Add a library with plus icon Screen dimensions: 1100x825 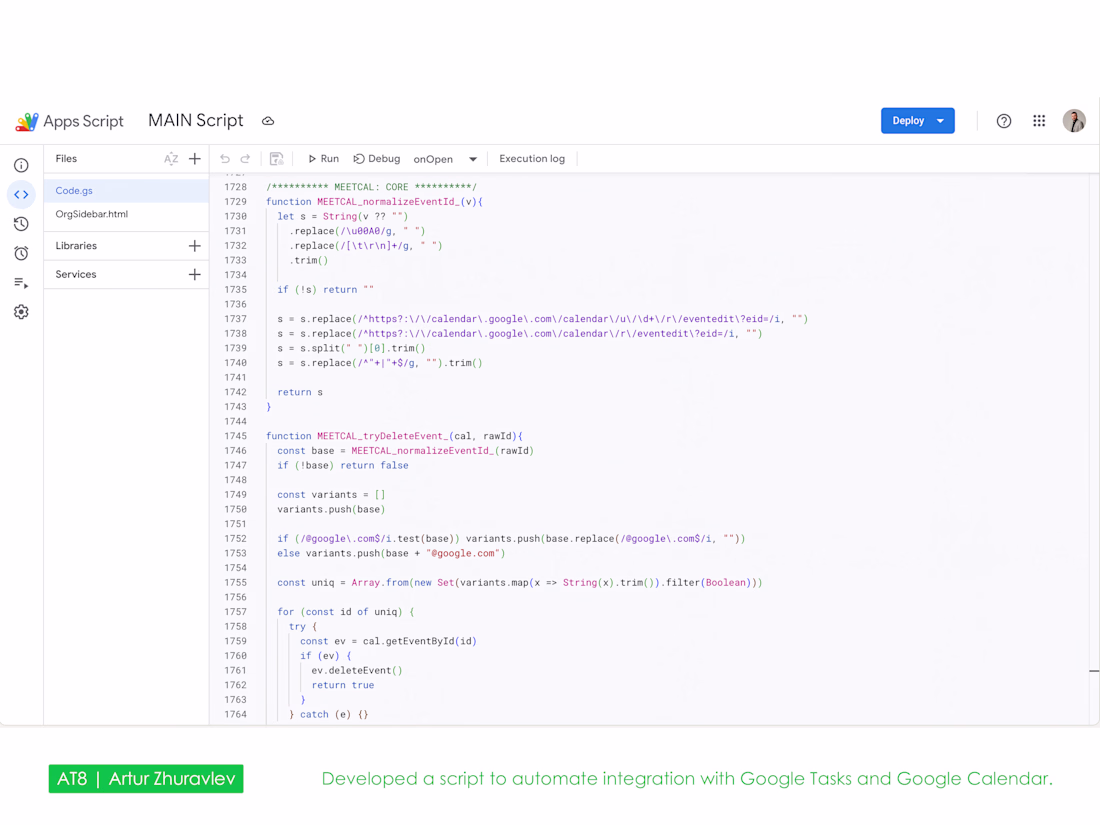[x=195, y=246]
